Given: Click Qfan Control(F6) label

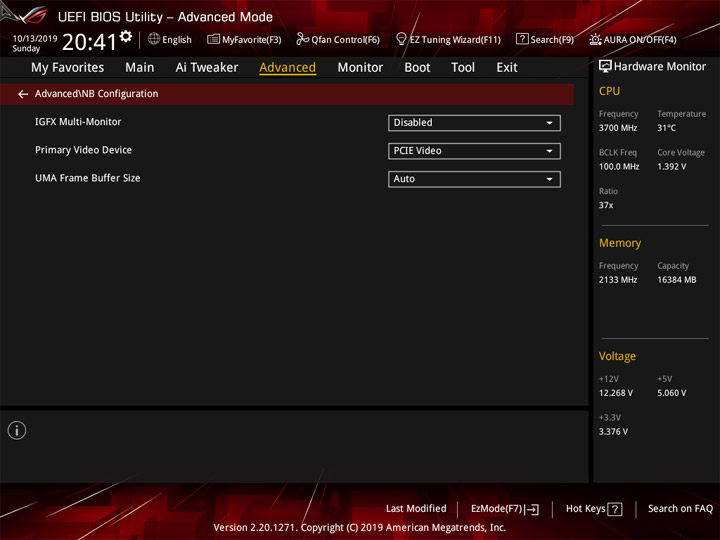Looking at the screenshot, I should click(345, 40).
